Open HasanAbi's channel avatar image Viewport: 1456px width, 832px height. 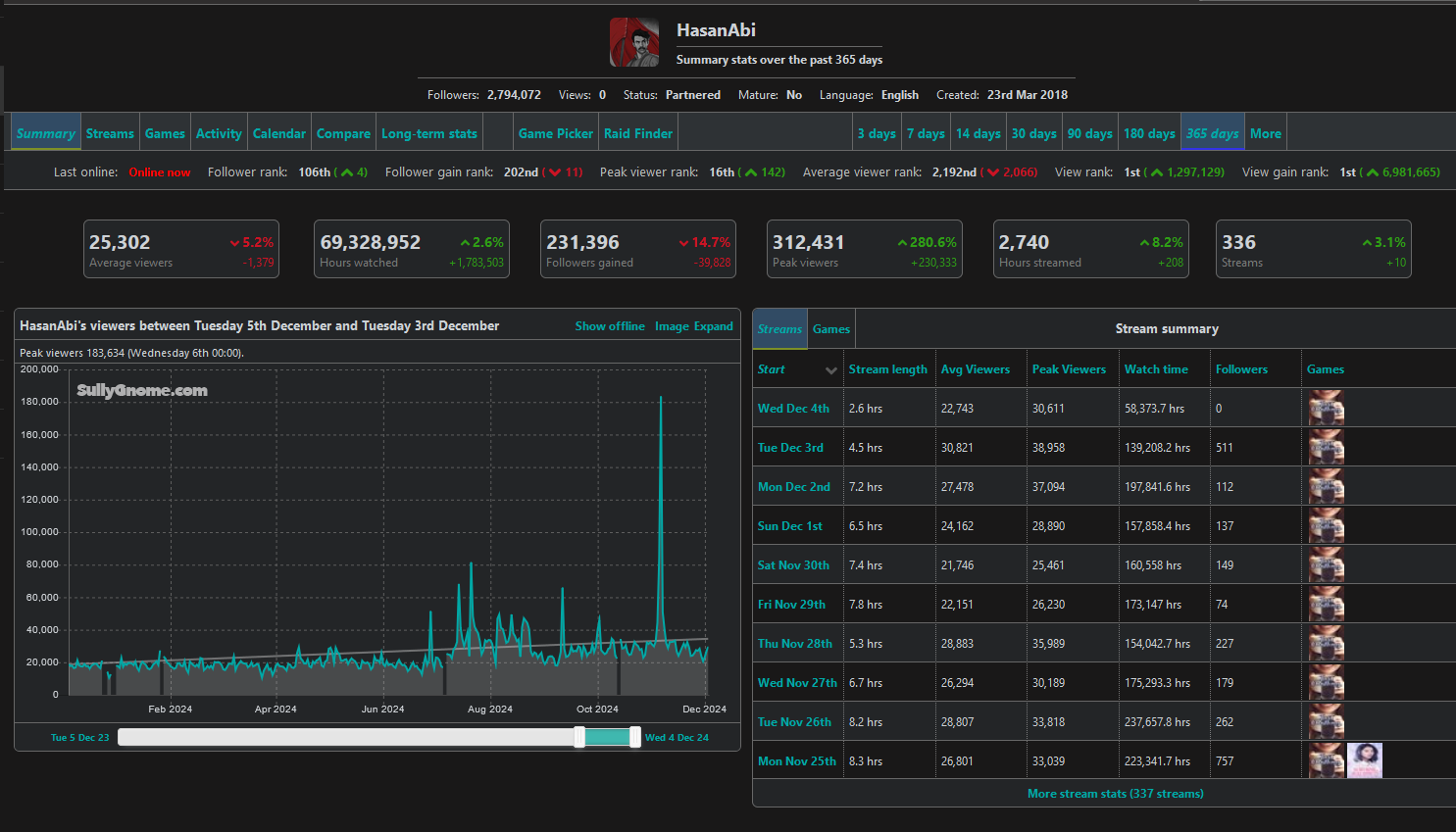point(634,42)
